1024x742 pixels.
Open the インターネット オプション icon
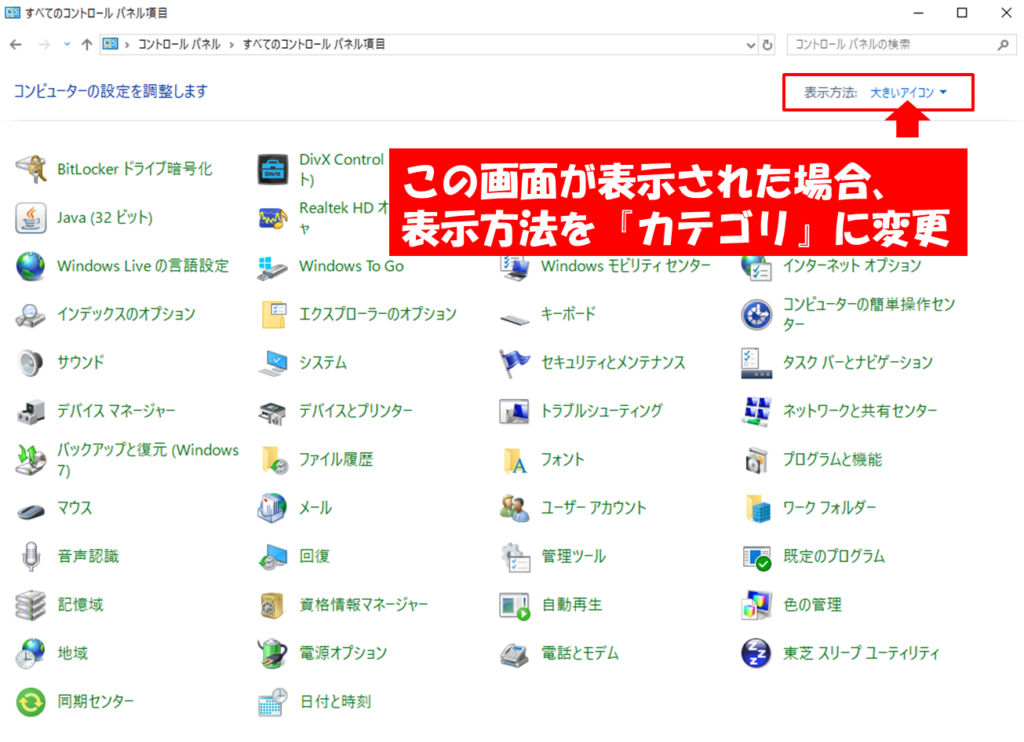coord(756,268)
